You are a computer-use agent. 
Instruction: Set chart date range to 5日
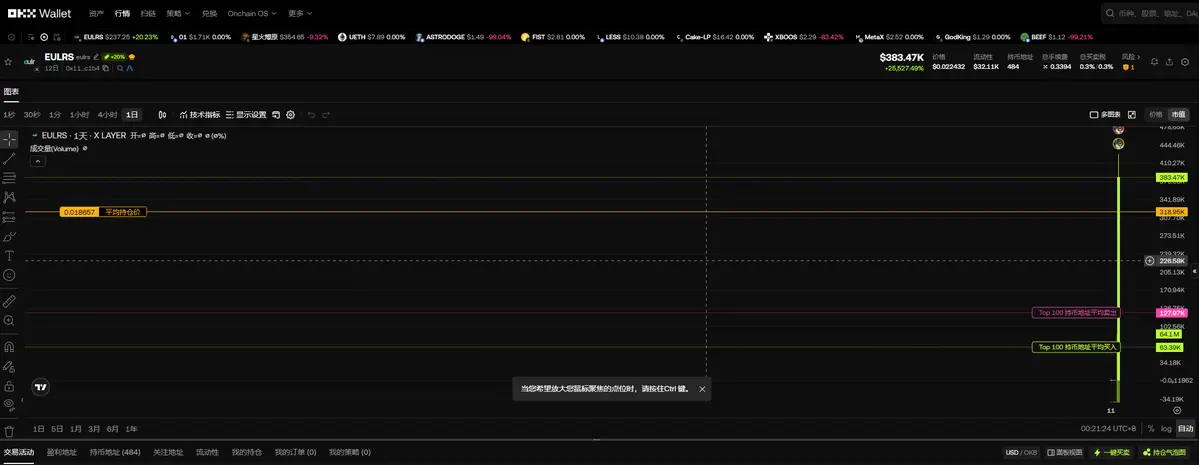click(x=57, y=429)
